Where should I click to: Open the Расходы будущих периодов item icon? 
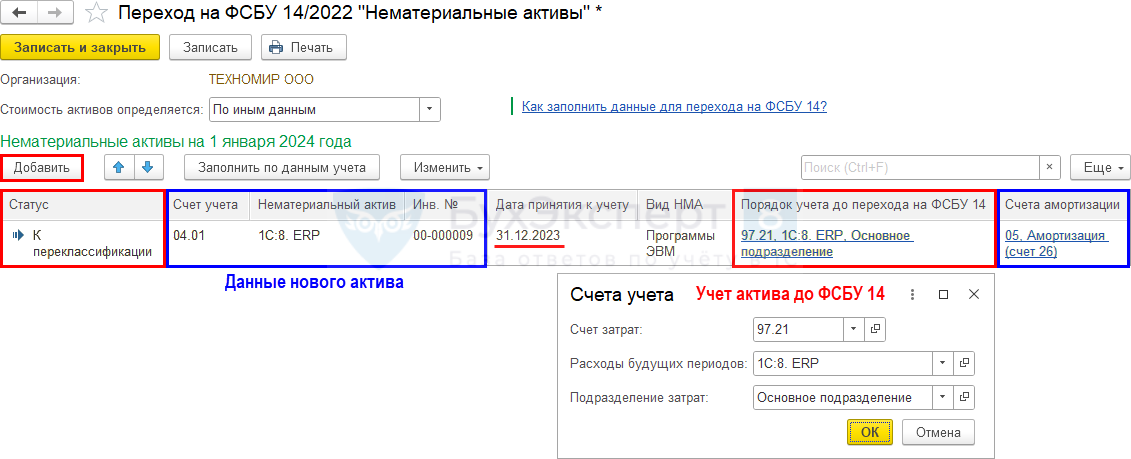pyautogui.click(x=964, y=364)
